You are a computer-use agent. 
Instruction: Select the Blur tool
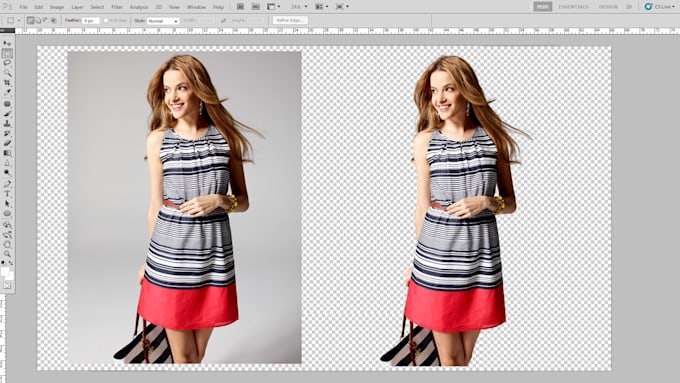click(7, 163)
